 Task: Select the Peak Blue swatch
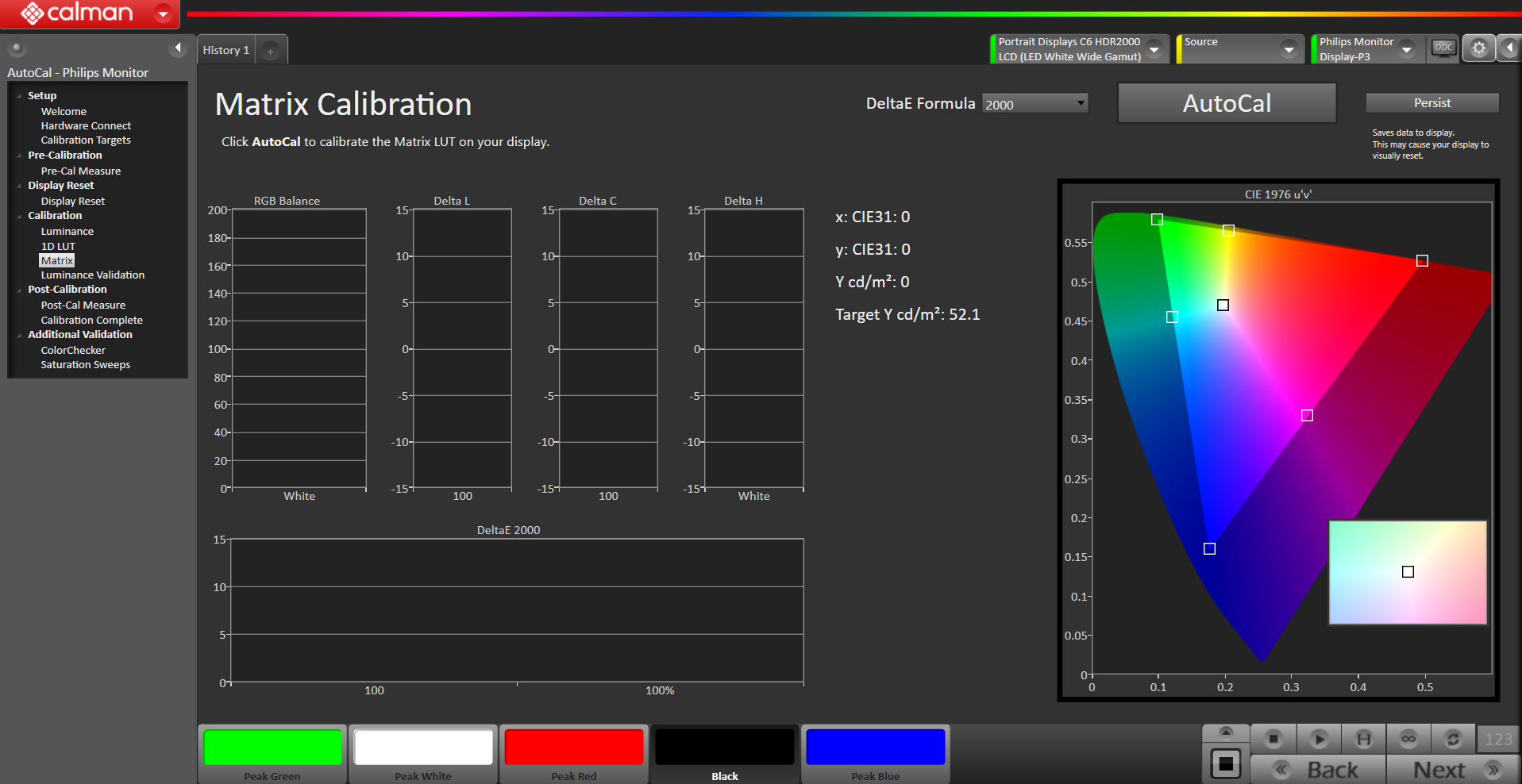[x=876, y=755]
